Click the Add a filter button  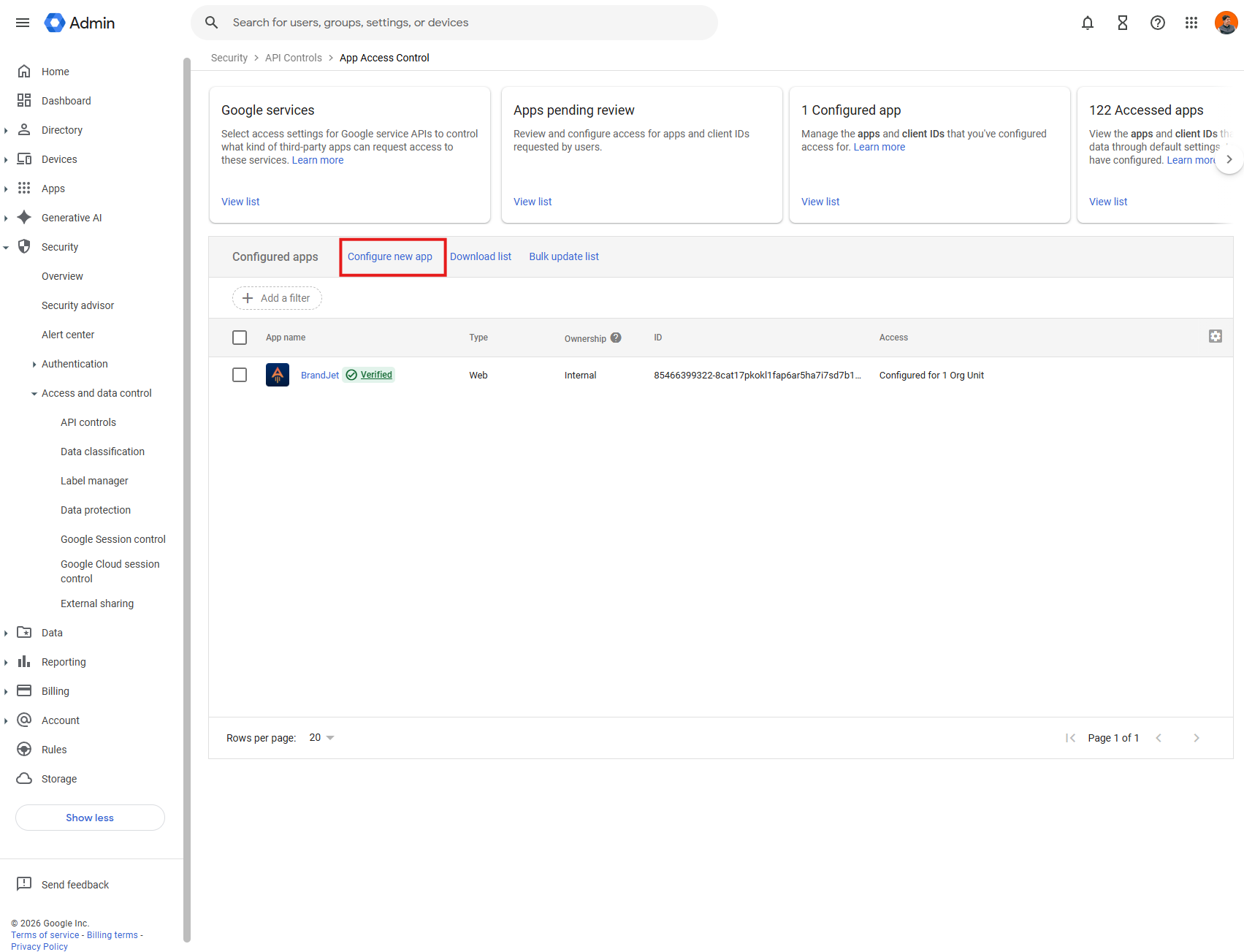click(277, 298)
